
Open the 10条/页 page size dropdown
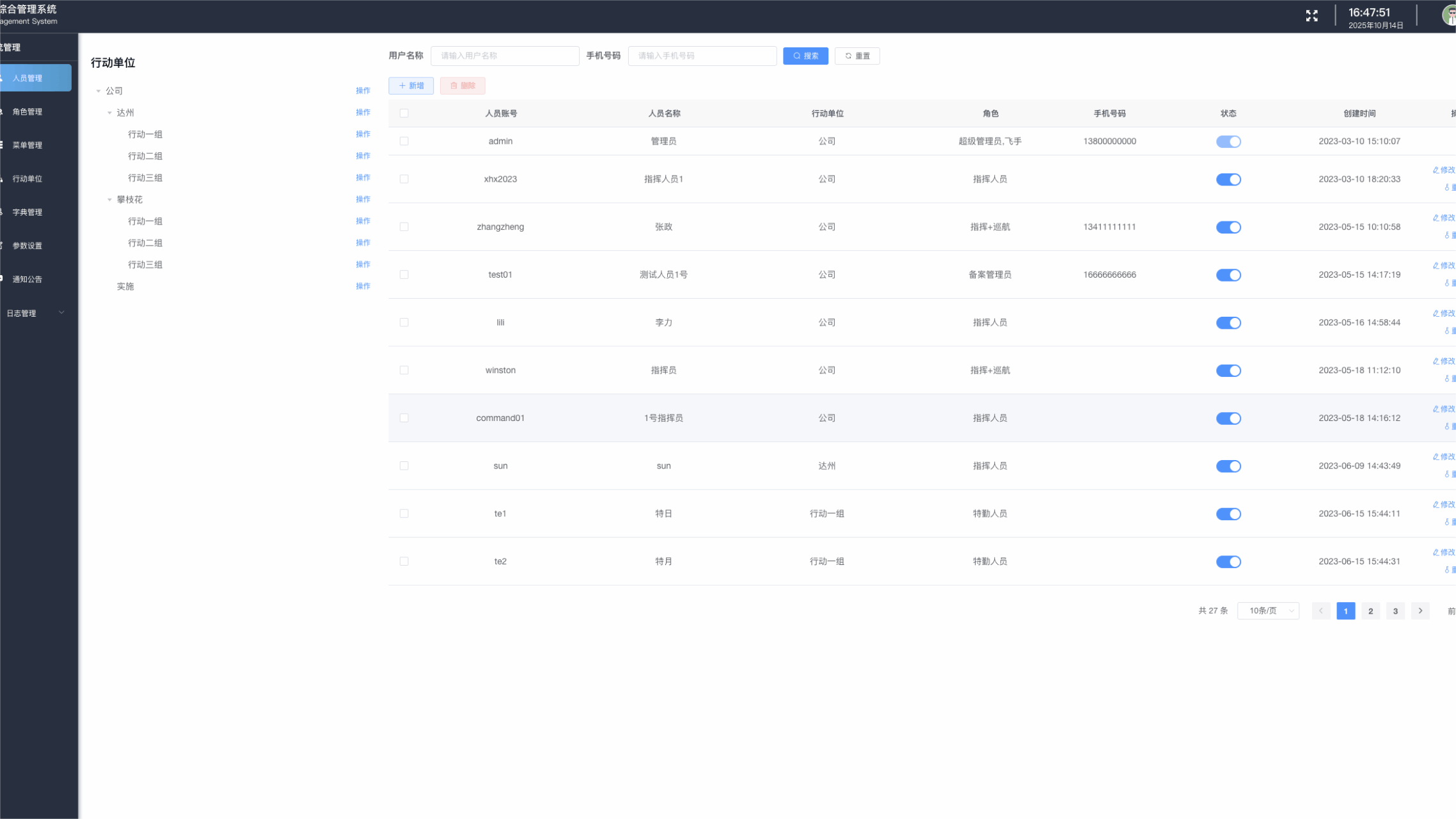pyautogui.click(x=1268, y=611)
